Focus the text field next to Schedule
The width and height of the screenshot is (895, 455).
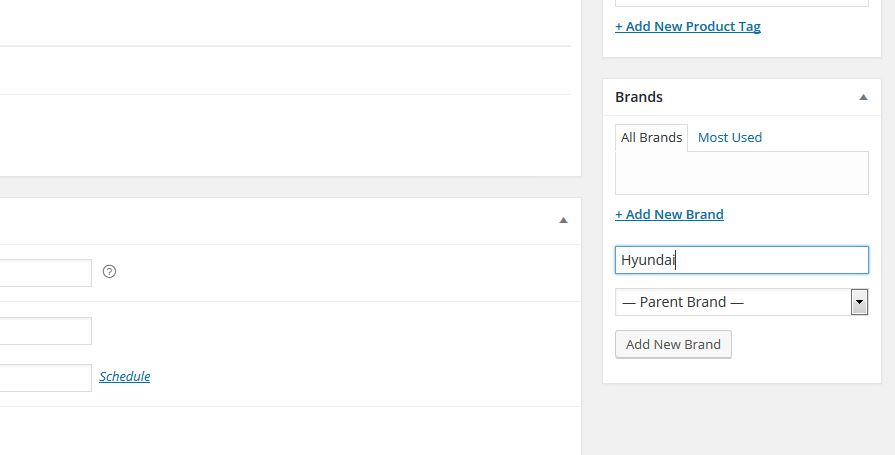click(x=46, y=378)
